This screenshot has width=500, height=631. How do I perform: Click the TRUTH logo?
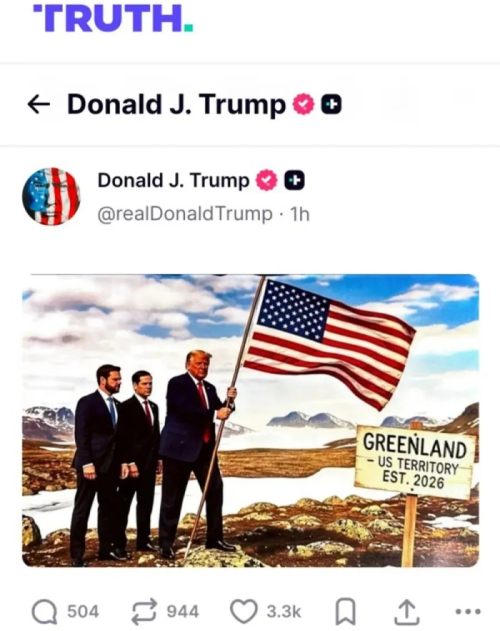pyautogui.click(x=113, y=18)
